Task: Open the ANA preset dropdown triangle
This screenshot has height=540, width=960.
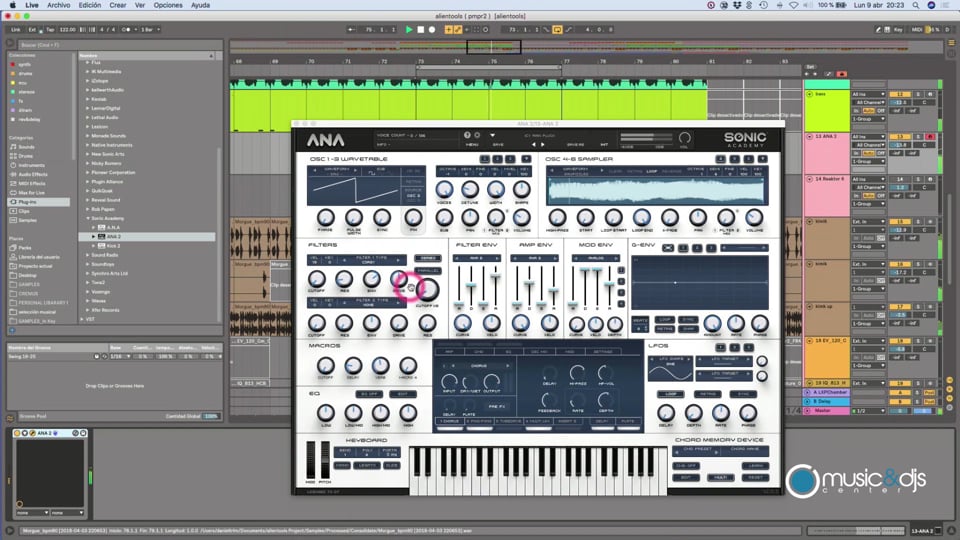Action: point(492,135)
